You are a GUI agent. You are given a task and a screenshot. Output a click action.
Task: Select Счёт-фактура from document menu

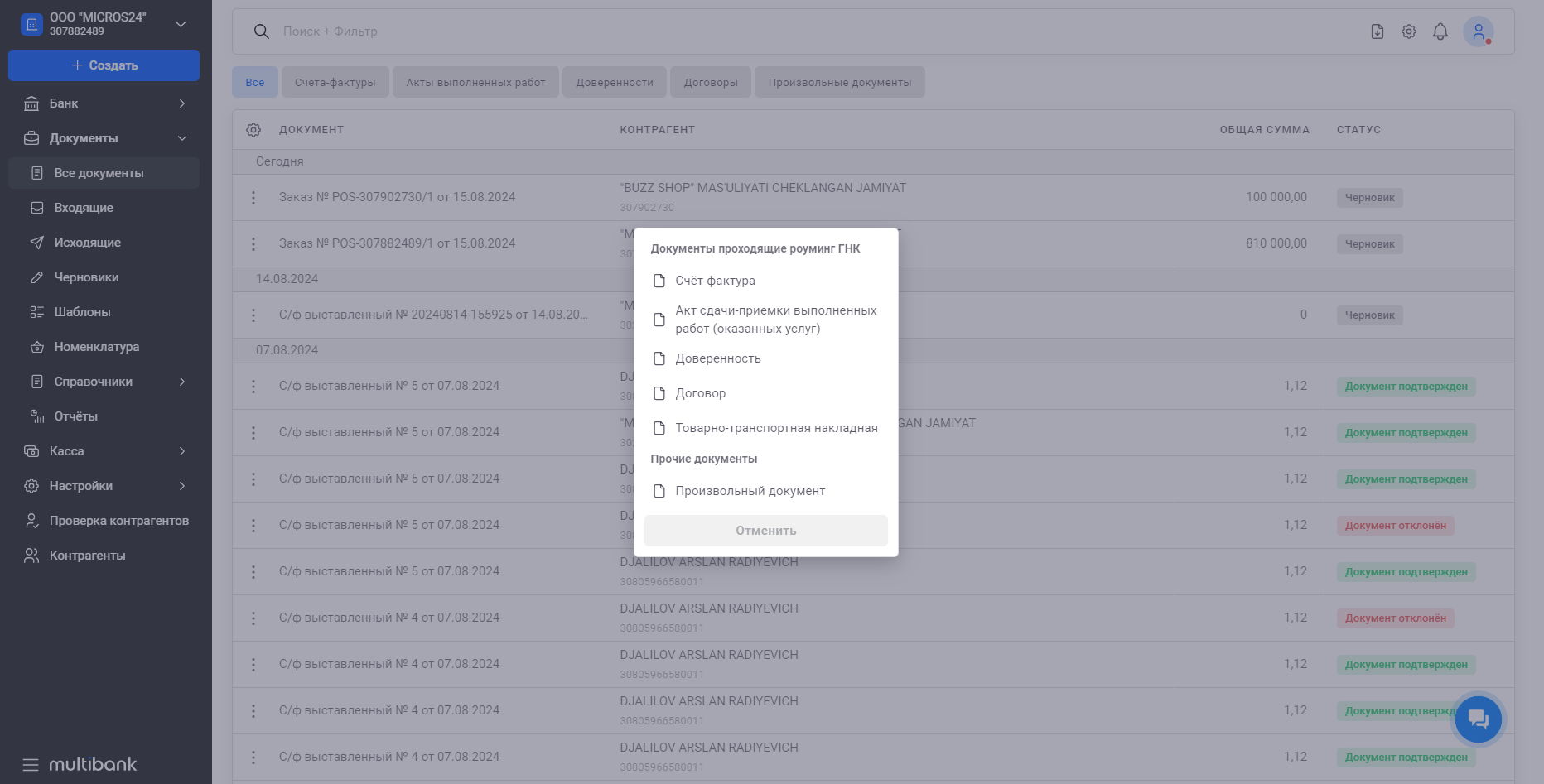pos(715,281)
